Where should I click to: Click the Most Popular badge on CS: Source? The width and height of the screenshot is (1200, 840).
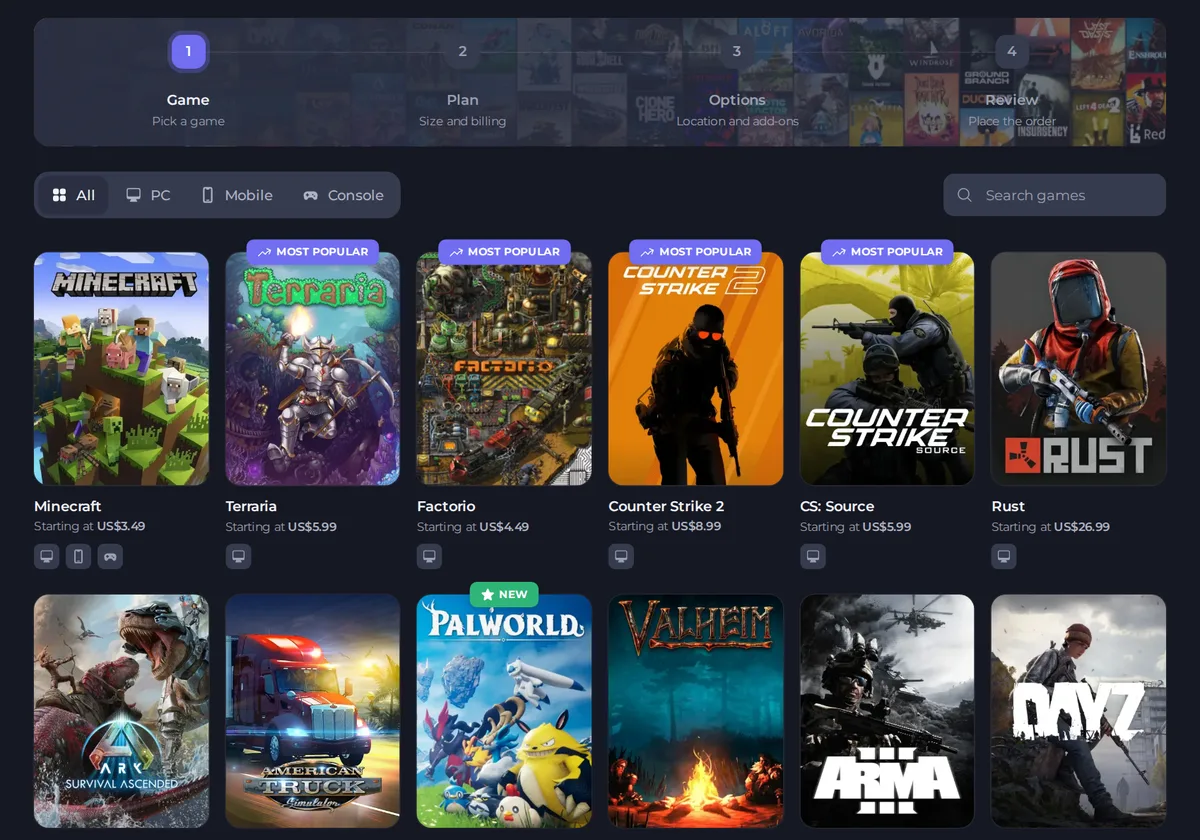point(887,252)
